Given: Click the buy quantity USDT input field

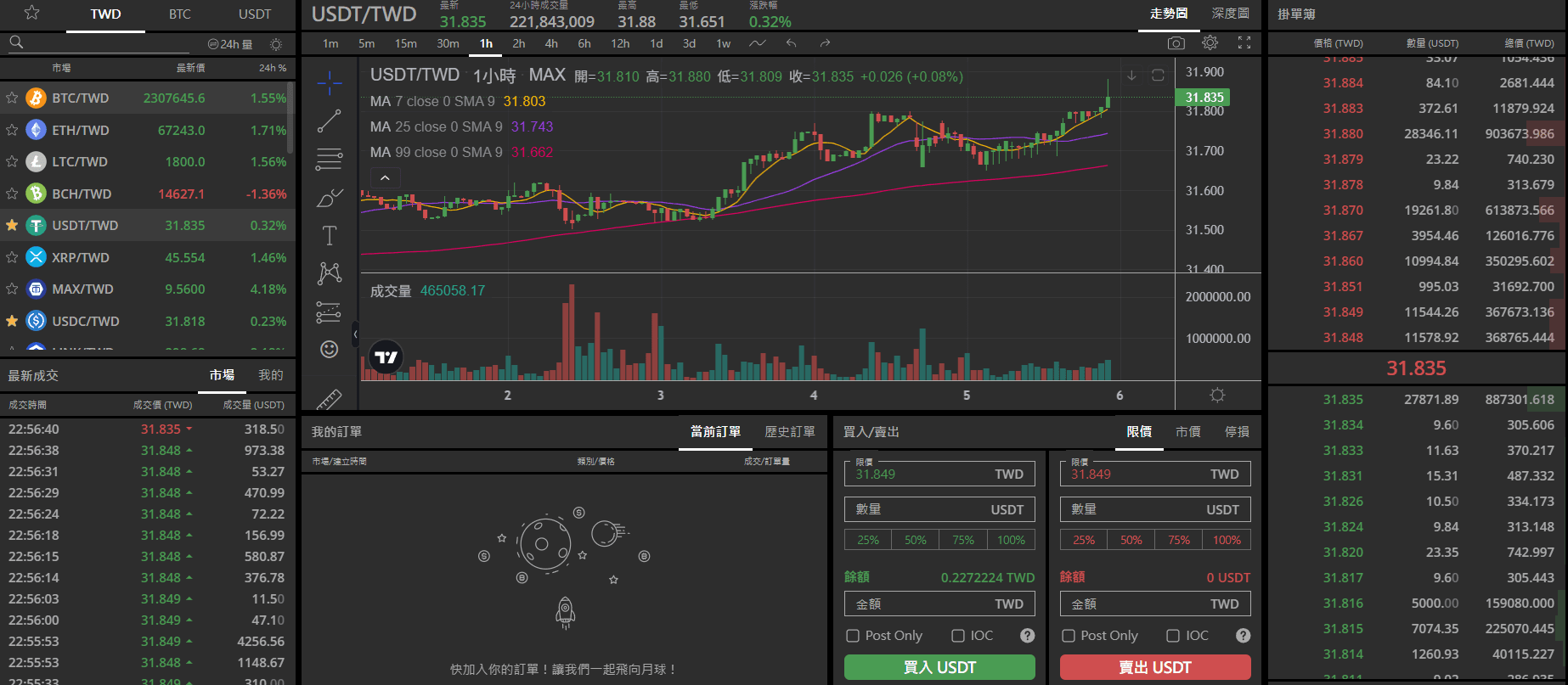Looking at the screenshot, I should point(939,509).
